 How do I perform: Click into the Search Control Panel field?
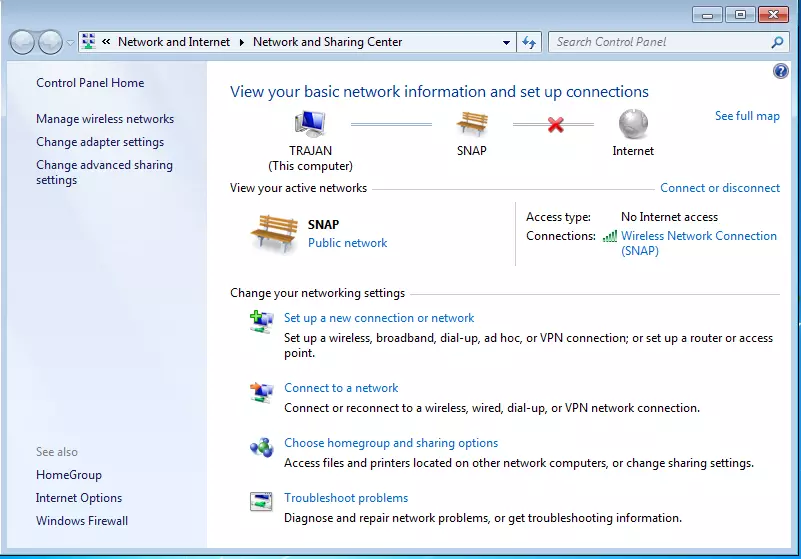click(660, 42)
